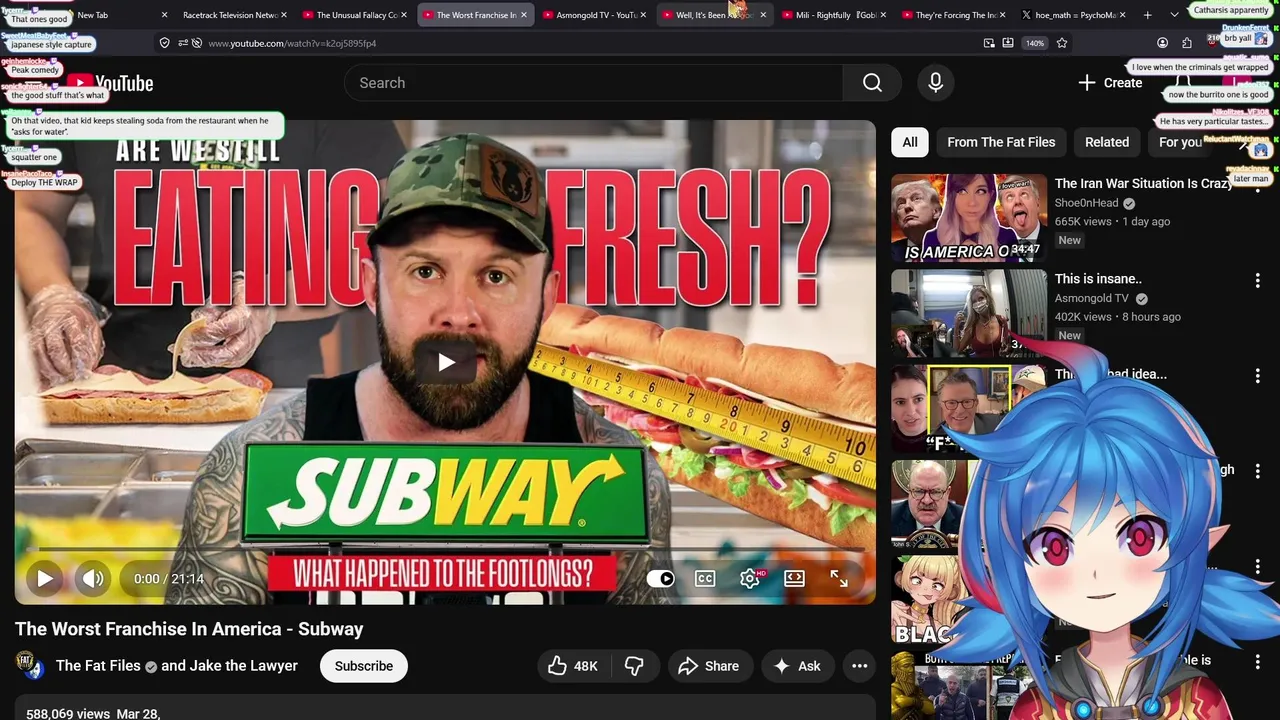Click the Ask button
Screen dimensions: 1280x720
[x=797, y=666]
